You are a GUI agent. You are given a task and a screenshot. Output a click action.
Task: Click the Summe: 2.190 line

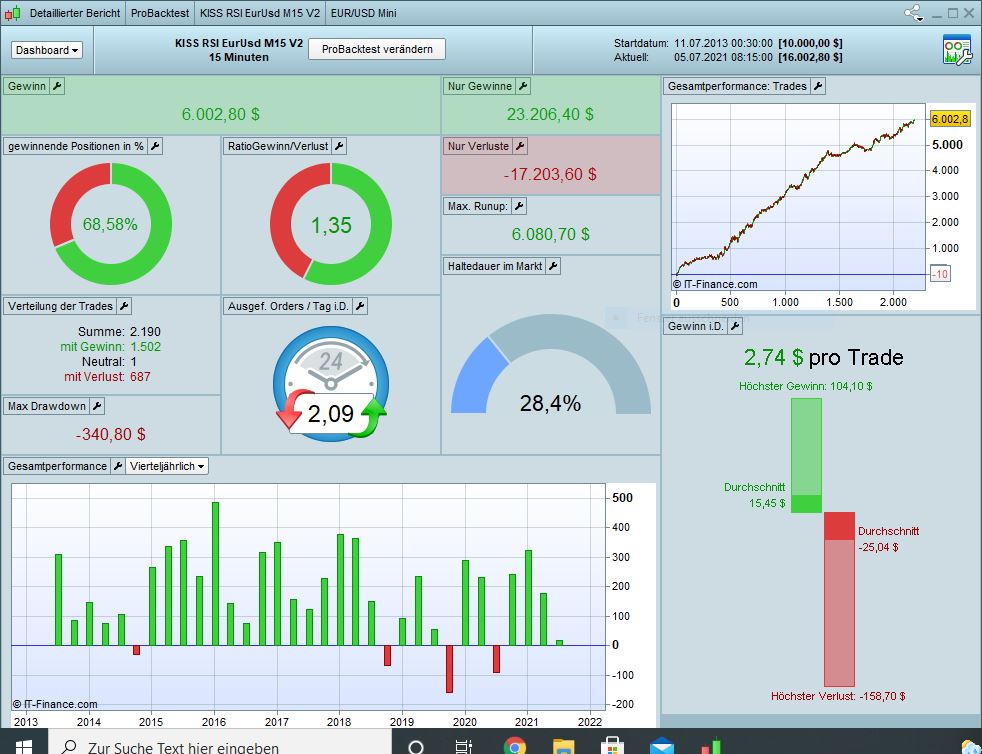(119, 331)
